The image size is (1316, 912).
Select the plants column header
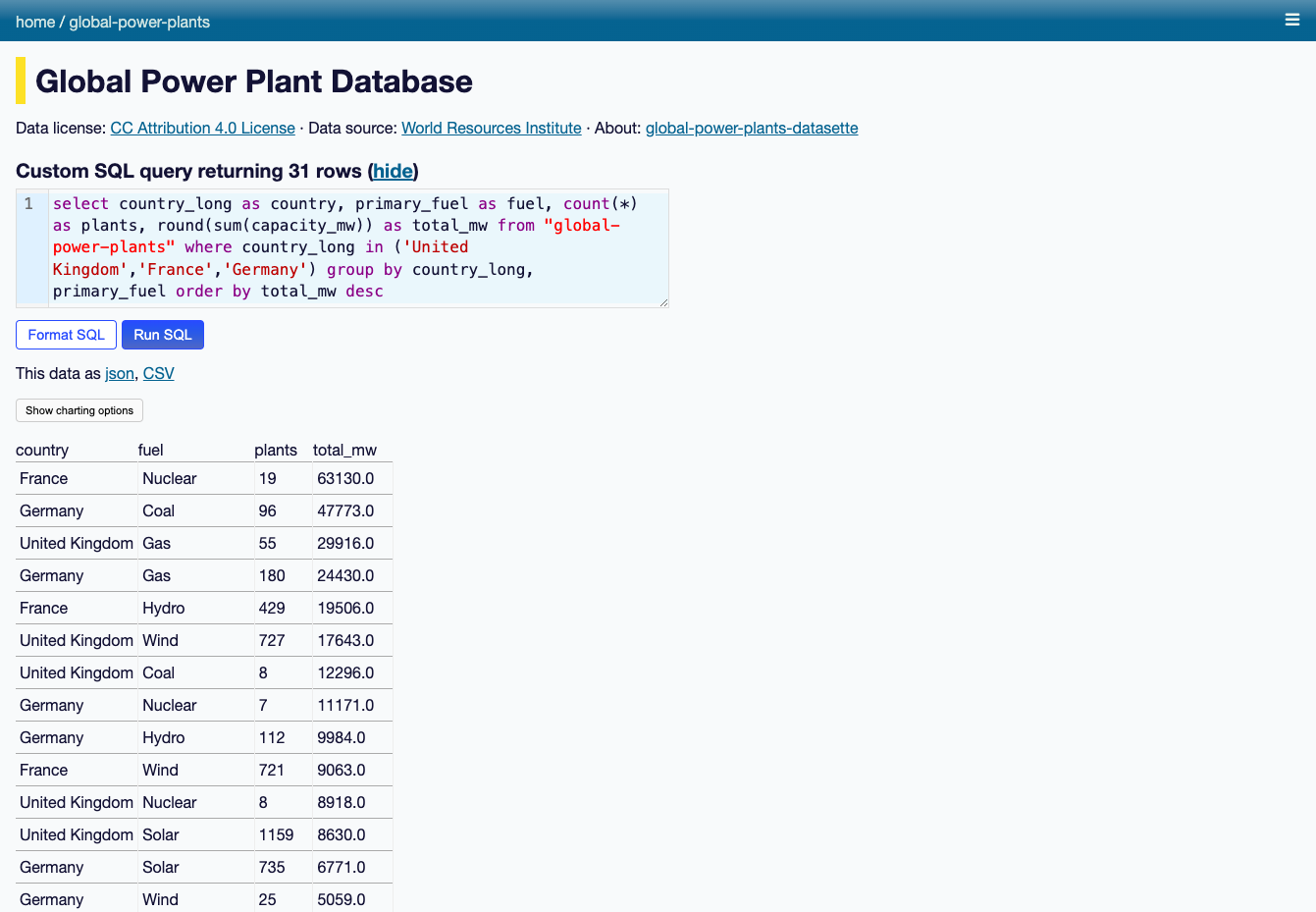click(x=276, y=450)
